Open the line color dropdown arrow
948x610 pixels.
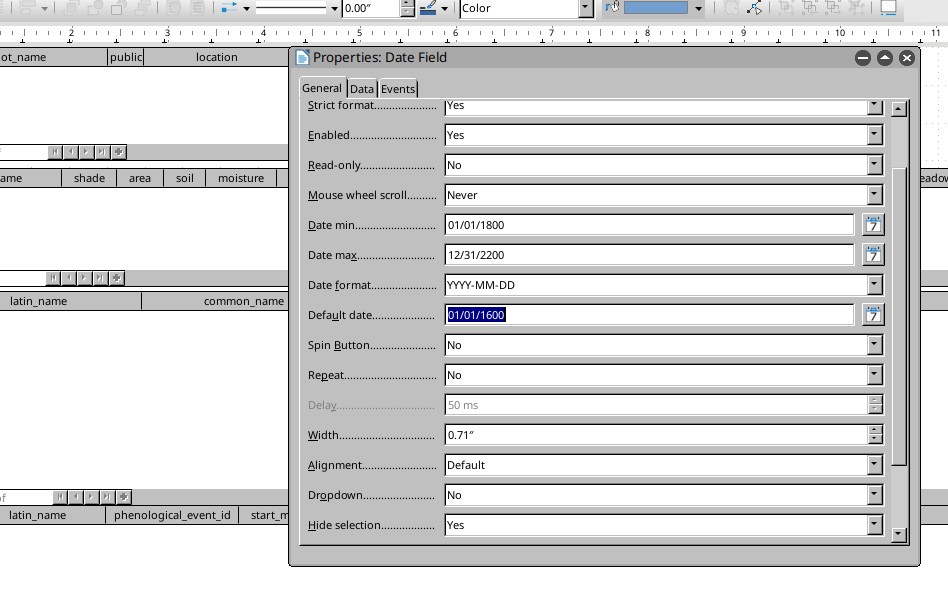click(x=444, y=8)
